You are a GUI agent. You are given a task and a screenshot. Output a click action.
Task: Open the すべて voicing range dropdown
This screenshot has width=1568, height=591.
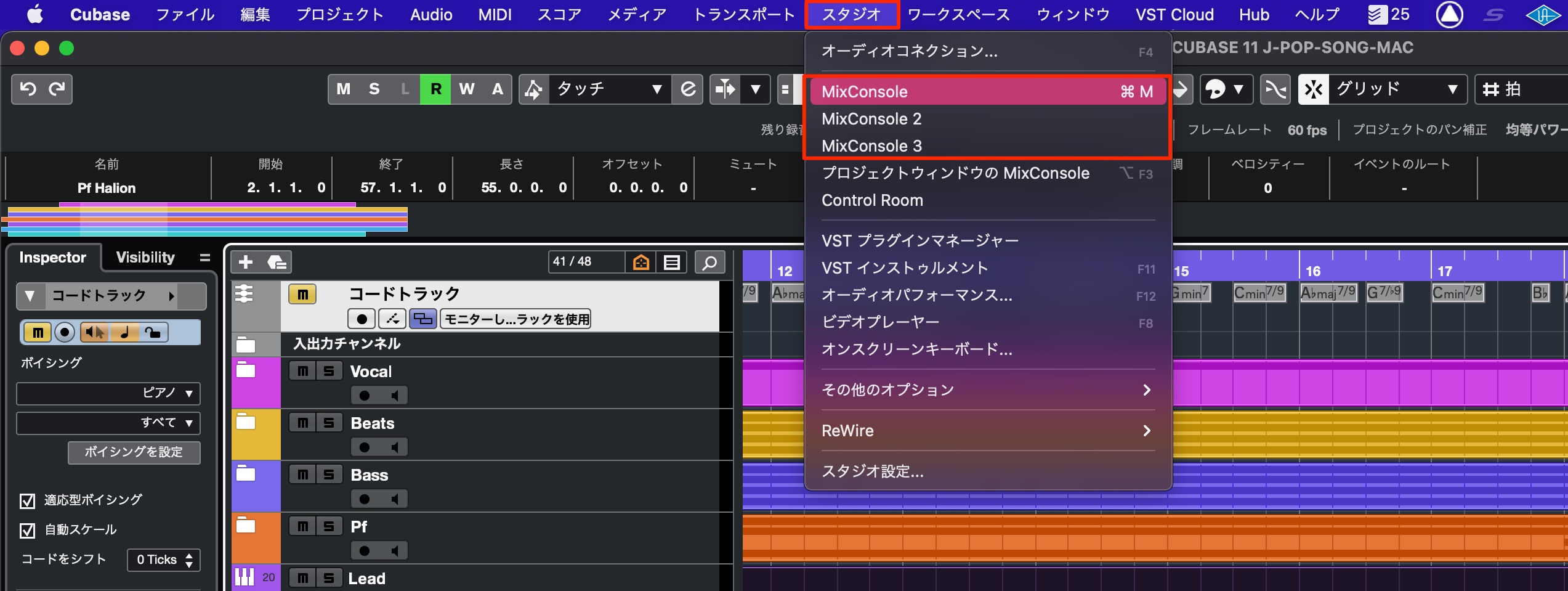(108, 423)
